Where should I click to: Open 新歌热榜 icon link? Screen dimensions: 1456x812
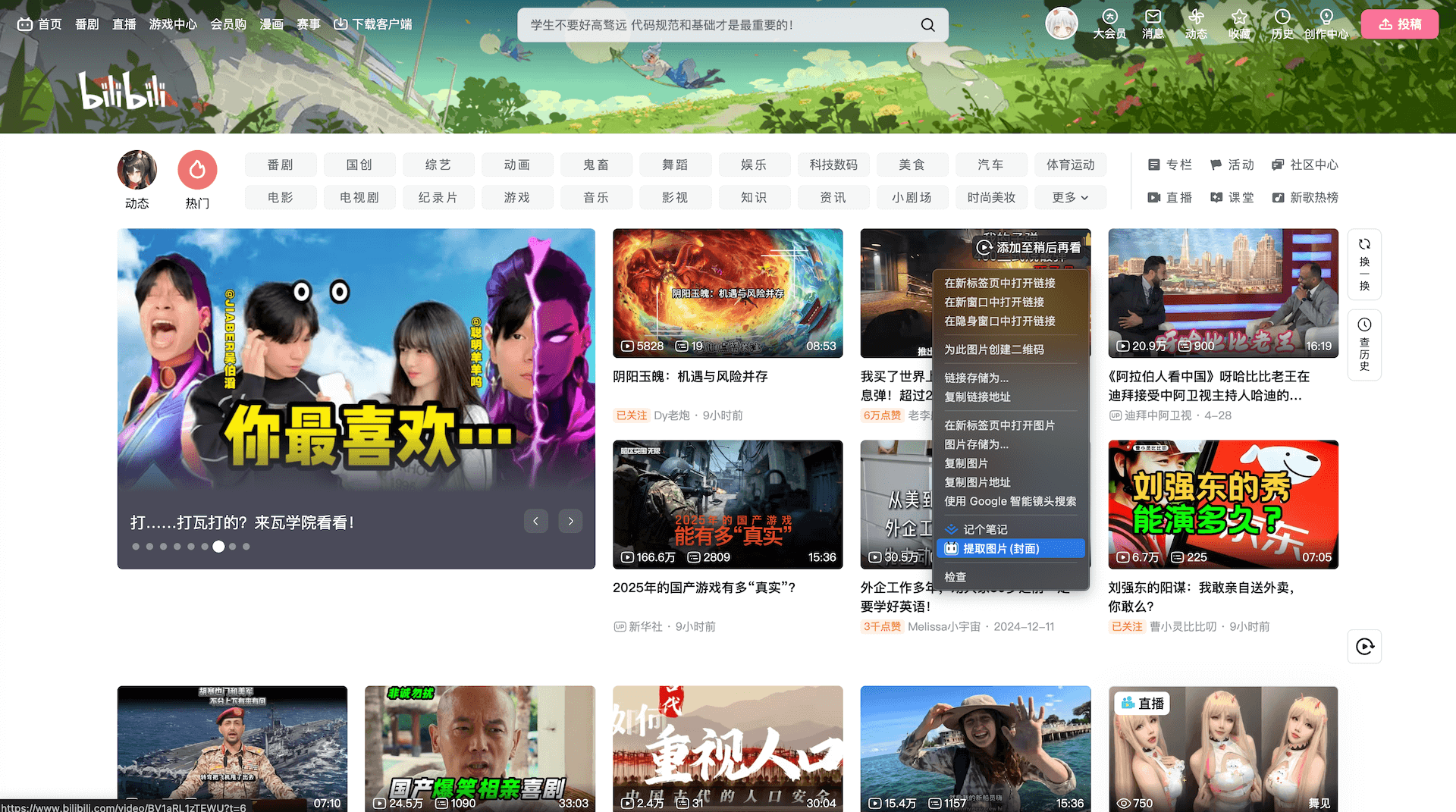pos(1304,197)
